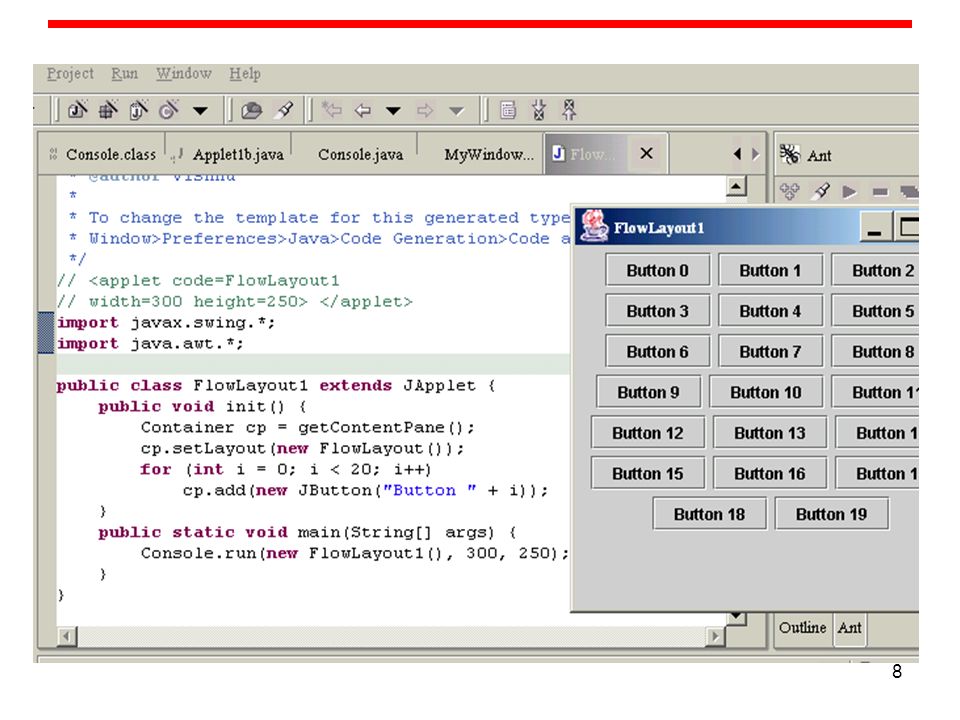Close the Flow... editor tab with X
Image resolution: width=960 pixels, height=720 pixels.
point(647,154)
